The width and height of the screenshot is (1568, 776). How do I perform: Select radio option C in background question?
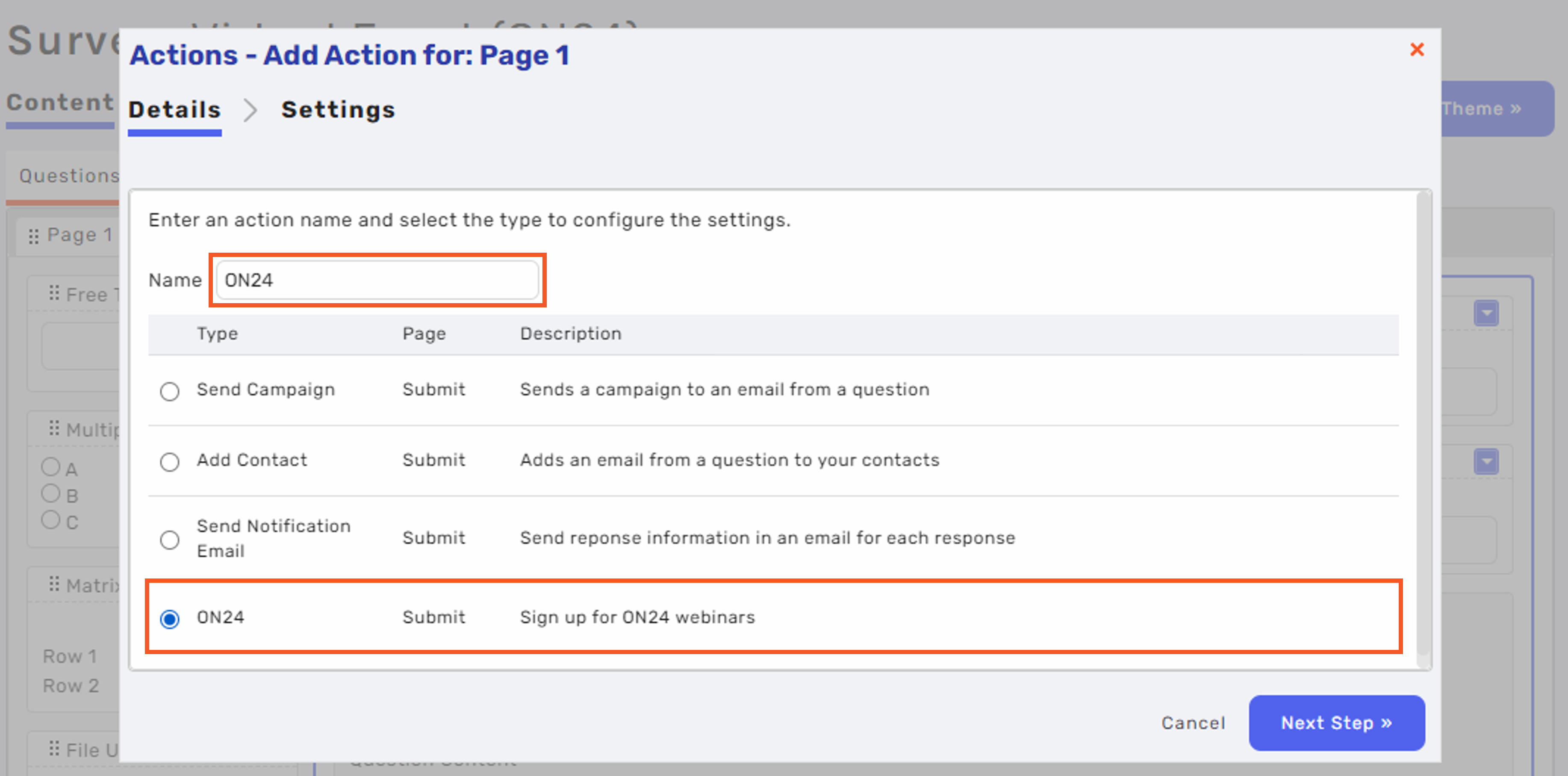click(x=50, y=520)
